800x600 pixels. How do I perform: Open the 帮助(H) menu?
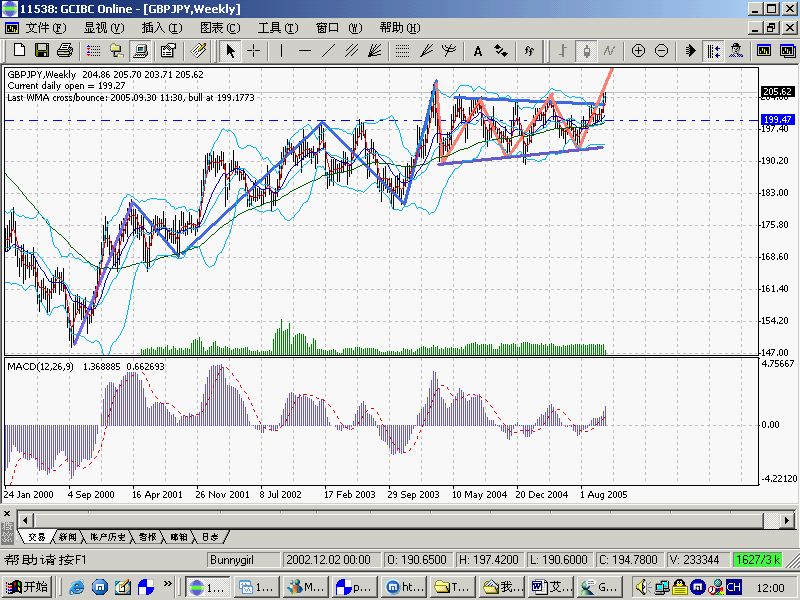[400, 28]
